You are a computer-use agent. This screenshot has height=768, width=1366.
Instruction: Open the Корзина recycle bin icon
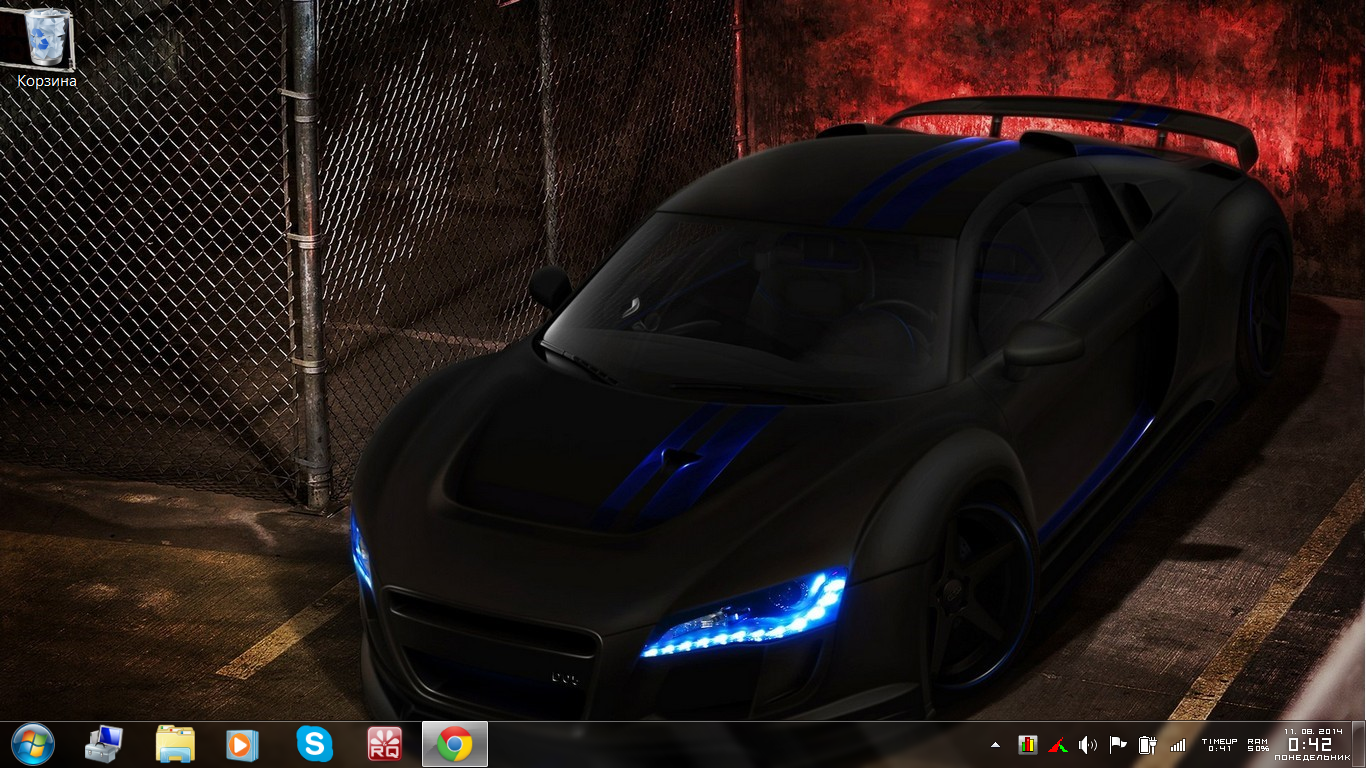(46, 38)
